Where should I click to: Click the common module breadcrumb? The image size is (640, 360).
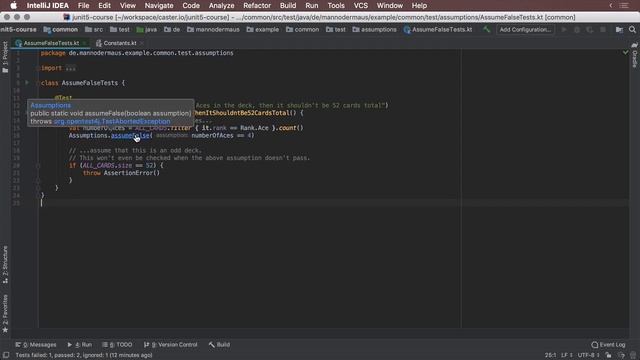(61, 29)
